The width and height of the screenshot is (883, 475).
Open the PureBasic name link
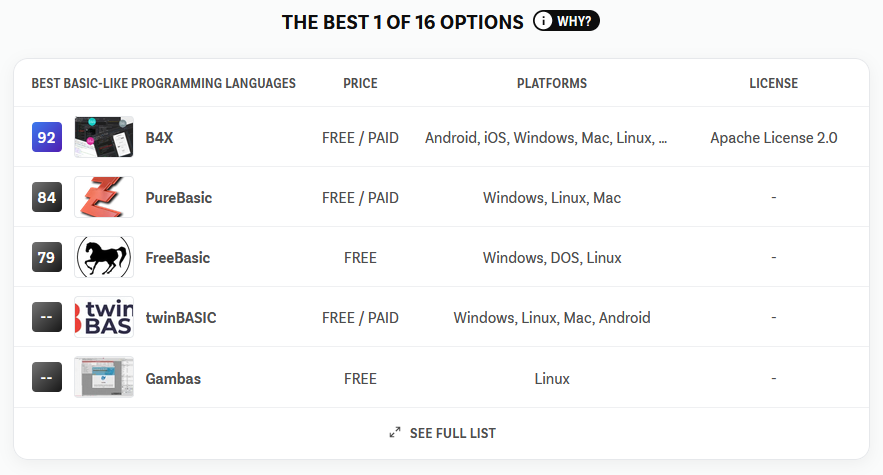tap(179, 198)
